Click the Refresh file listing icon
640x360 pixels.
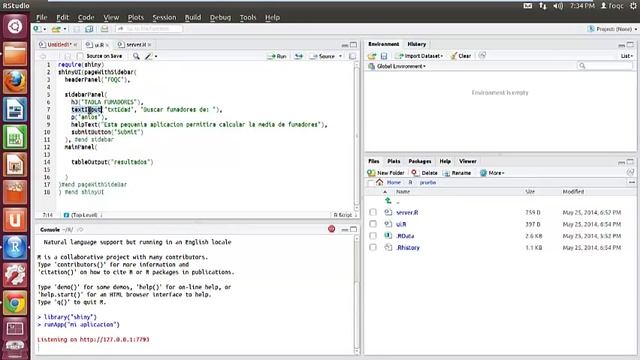(x=630, y=173)
